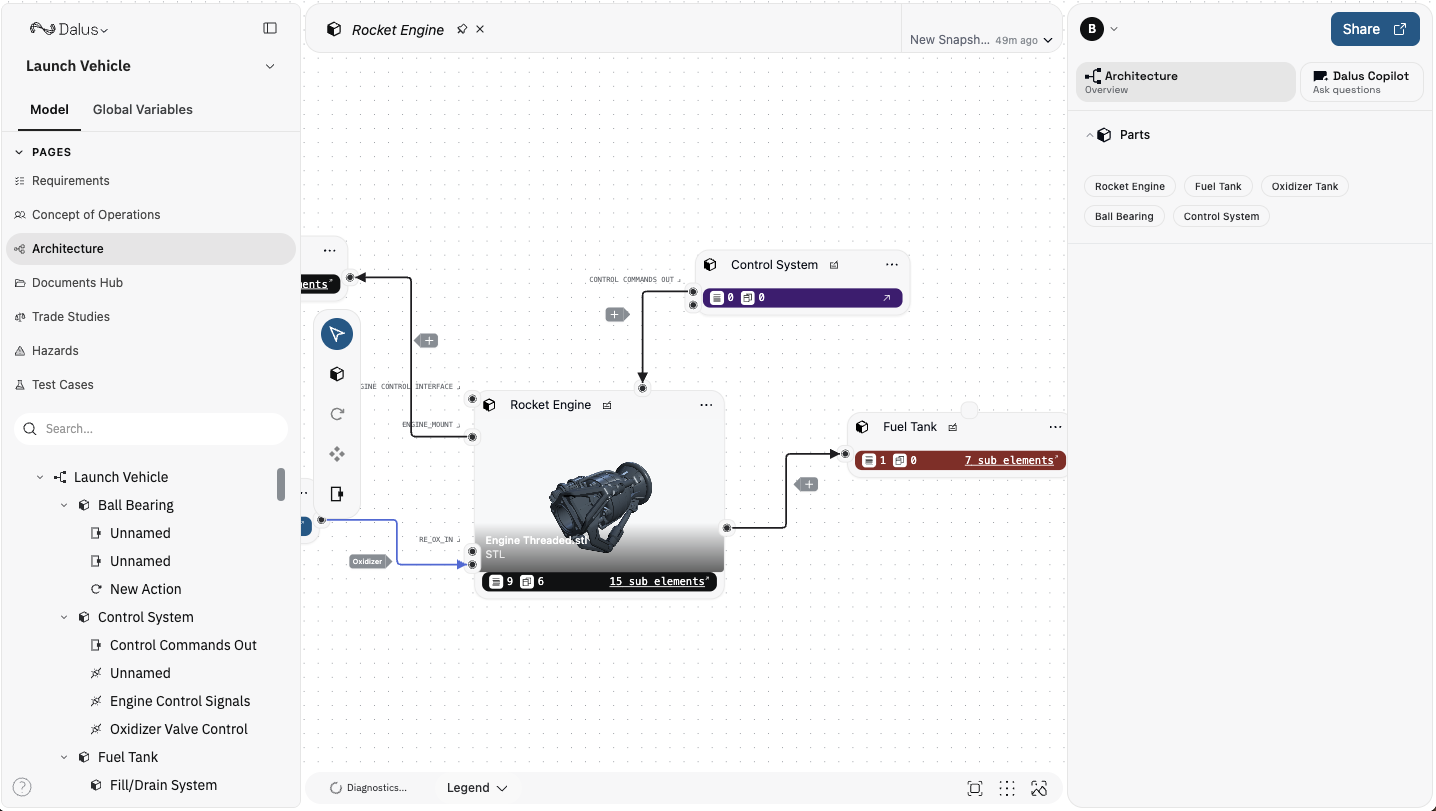Screen dimensions: 1436x811
Task: Collapse the left sidebar panel
Action: (x=270, y=28)
